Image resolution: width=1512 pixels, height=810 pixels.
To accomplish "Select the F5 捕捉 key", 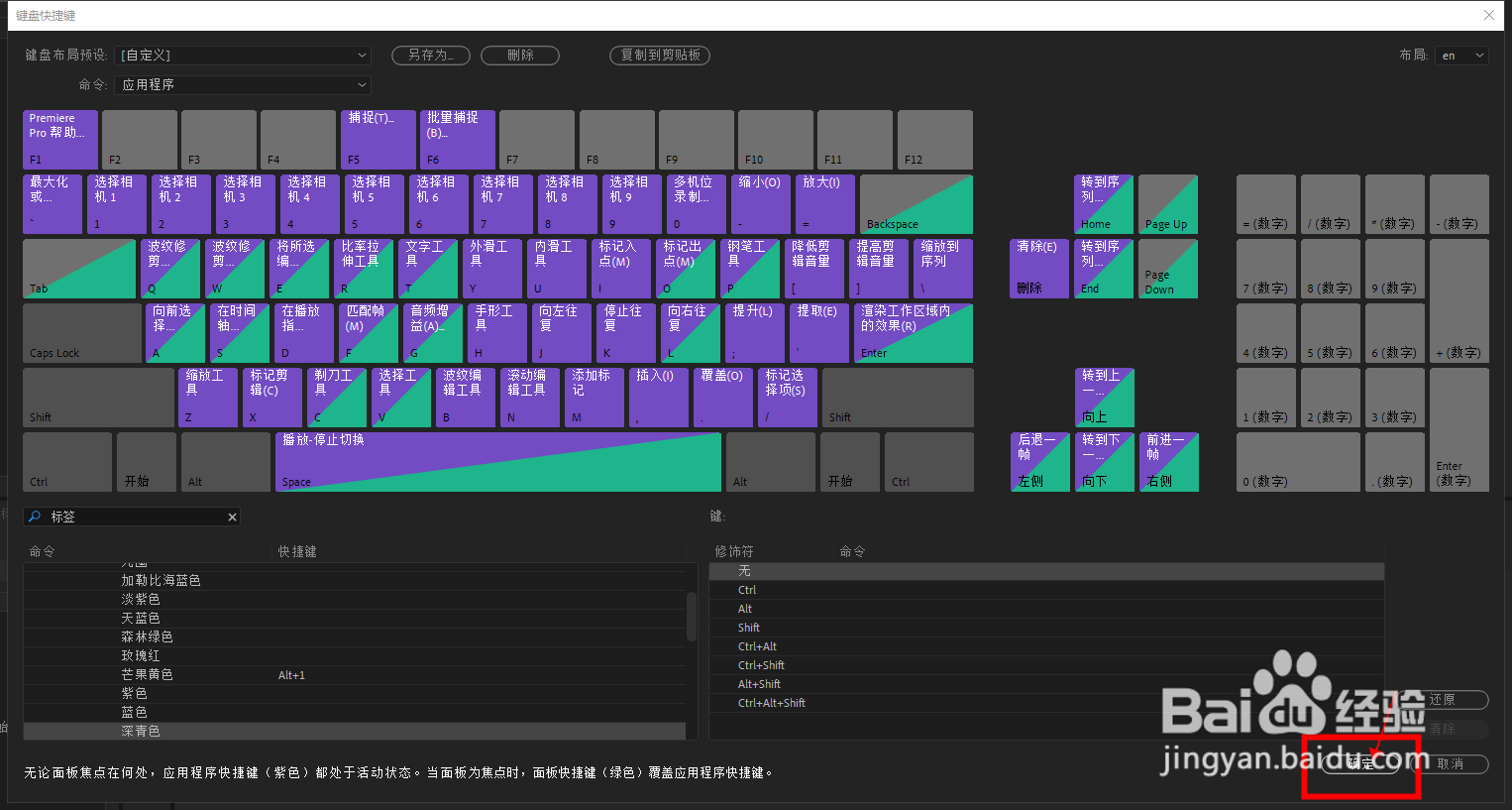I will 378,140.
